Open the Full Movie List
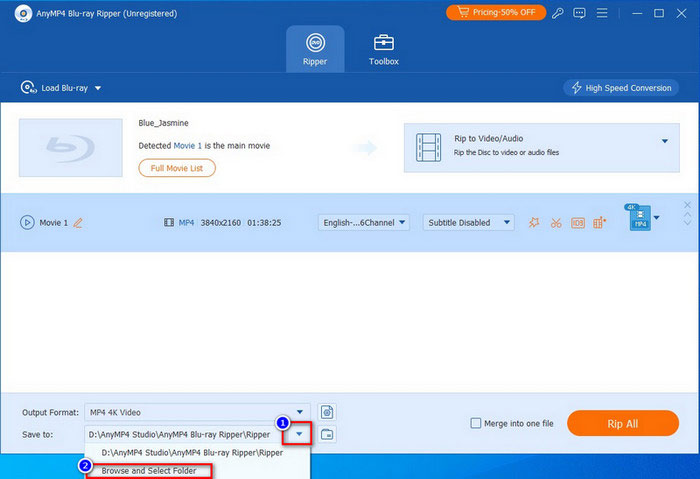 click(177, 168)
